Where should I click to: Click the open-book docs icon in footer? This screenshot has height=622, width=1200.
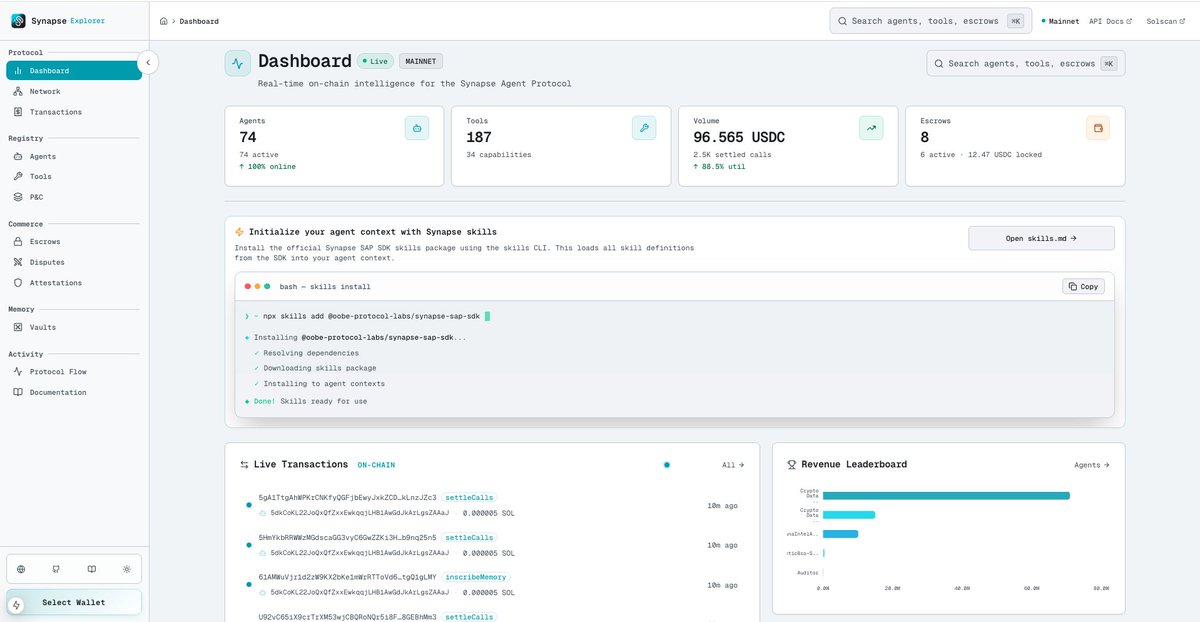(91, 569)
